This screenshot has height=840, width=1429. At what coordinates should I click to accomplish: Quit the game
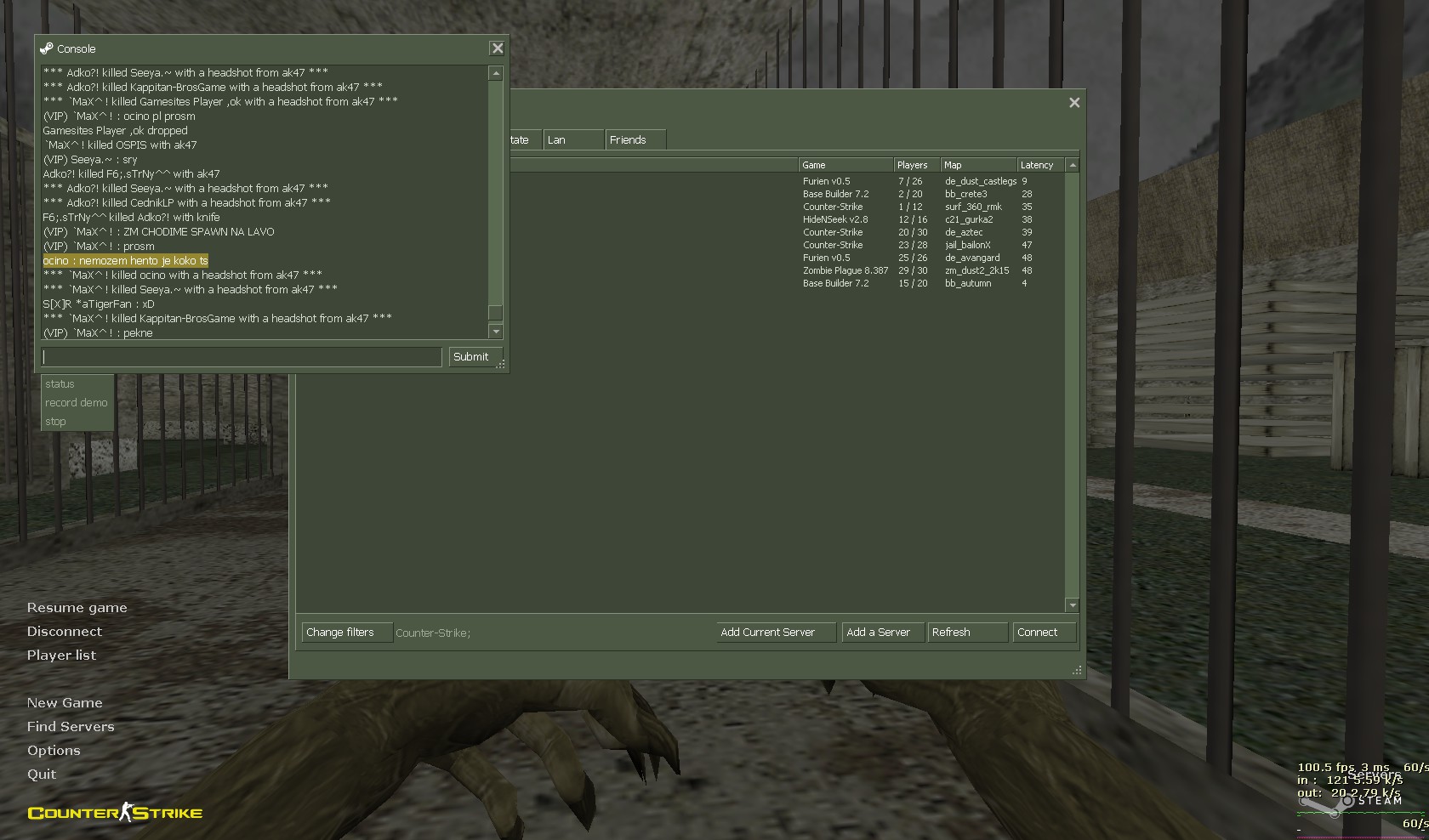point(42,775)
